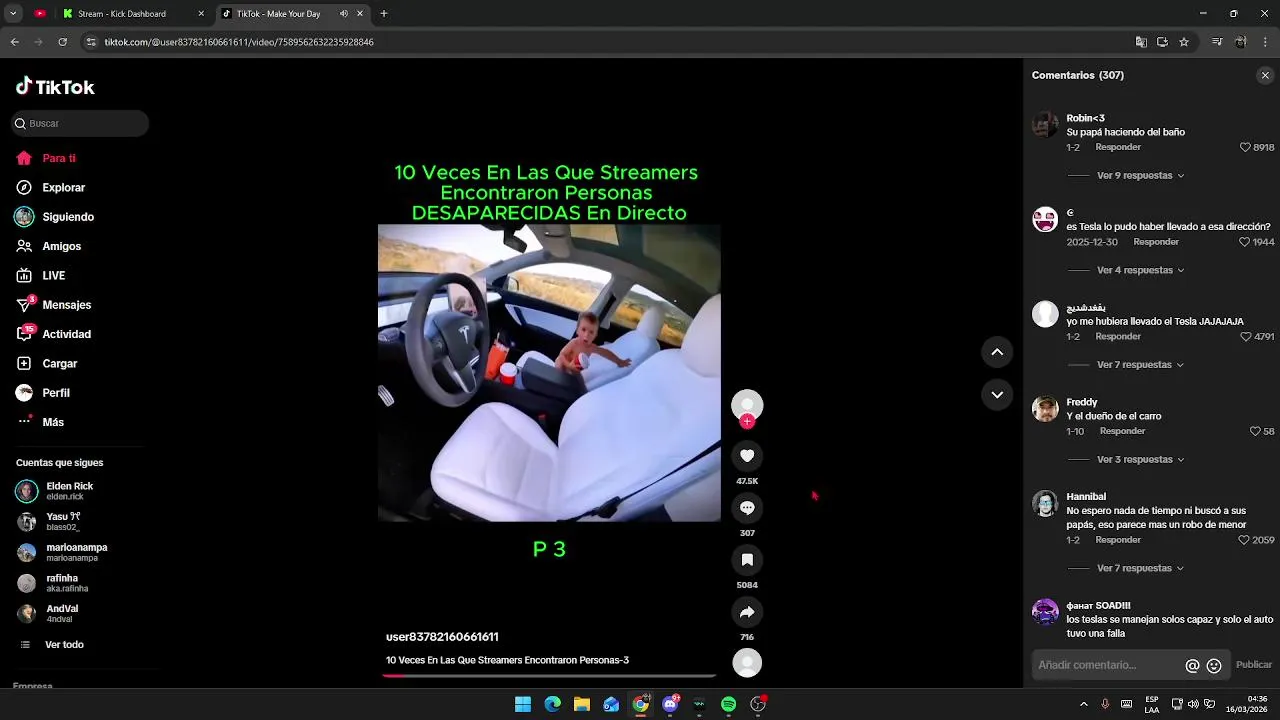Like Freddy's comment with 58 likes
This screenshot has width=1280, height=720.
coord(1255,432)
